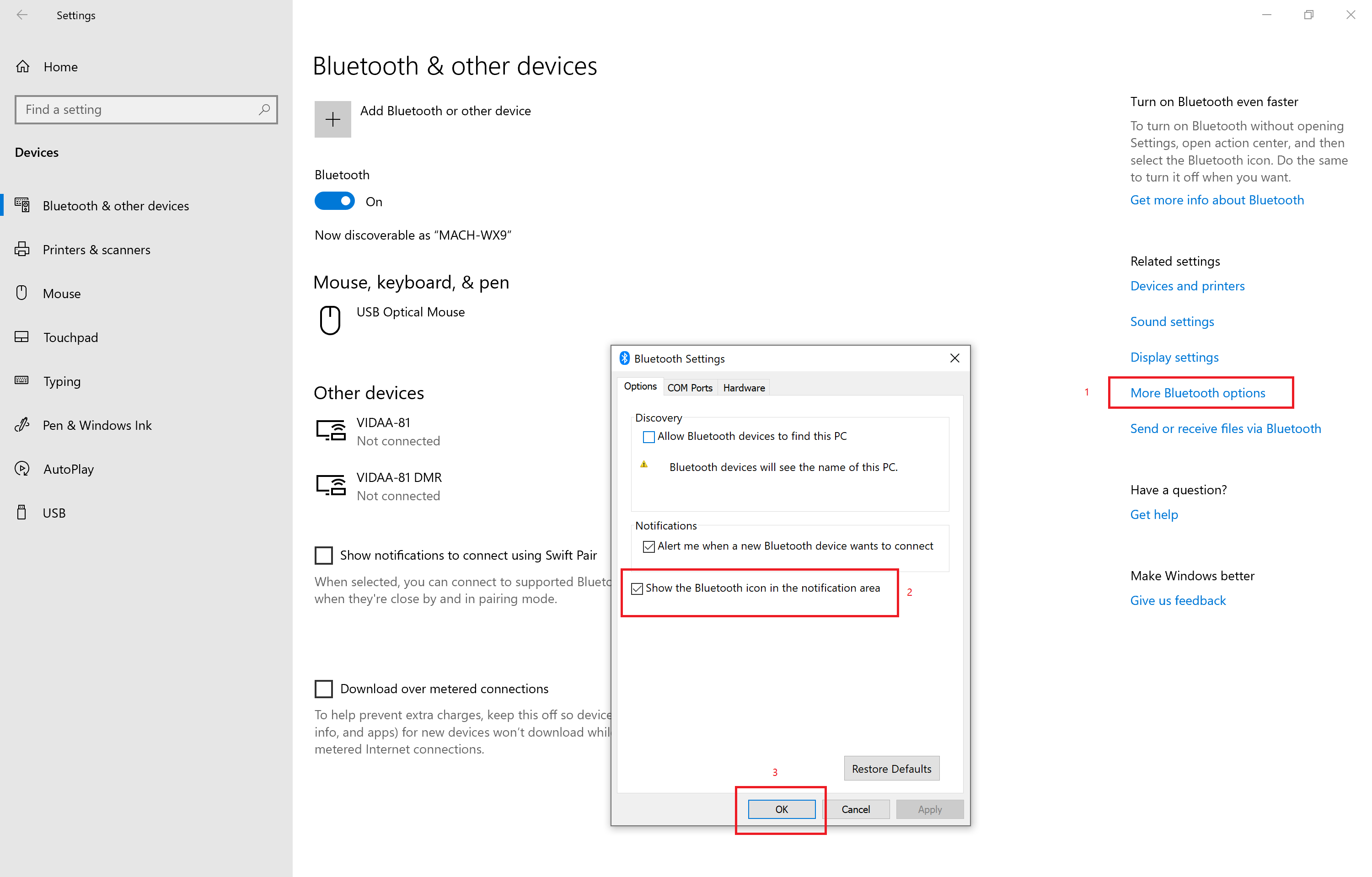Switch to the Hardware tab
Image resolution: width=1372 pixels, height=877 pixels.
point(743,388)
